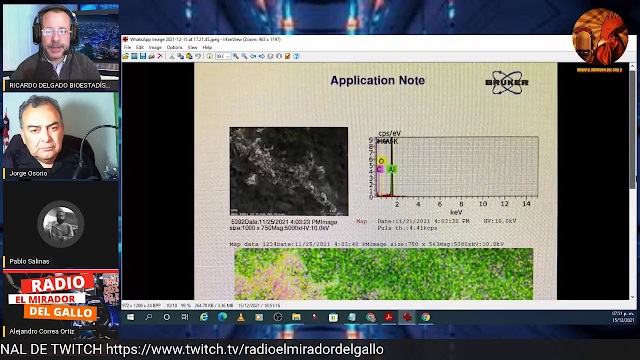Open the File menu
This screenshot has height=360, width=640.
pyautogui.click(x=127, y=47)
